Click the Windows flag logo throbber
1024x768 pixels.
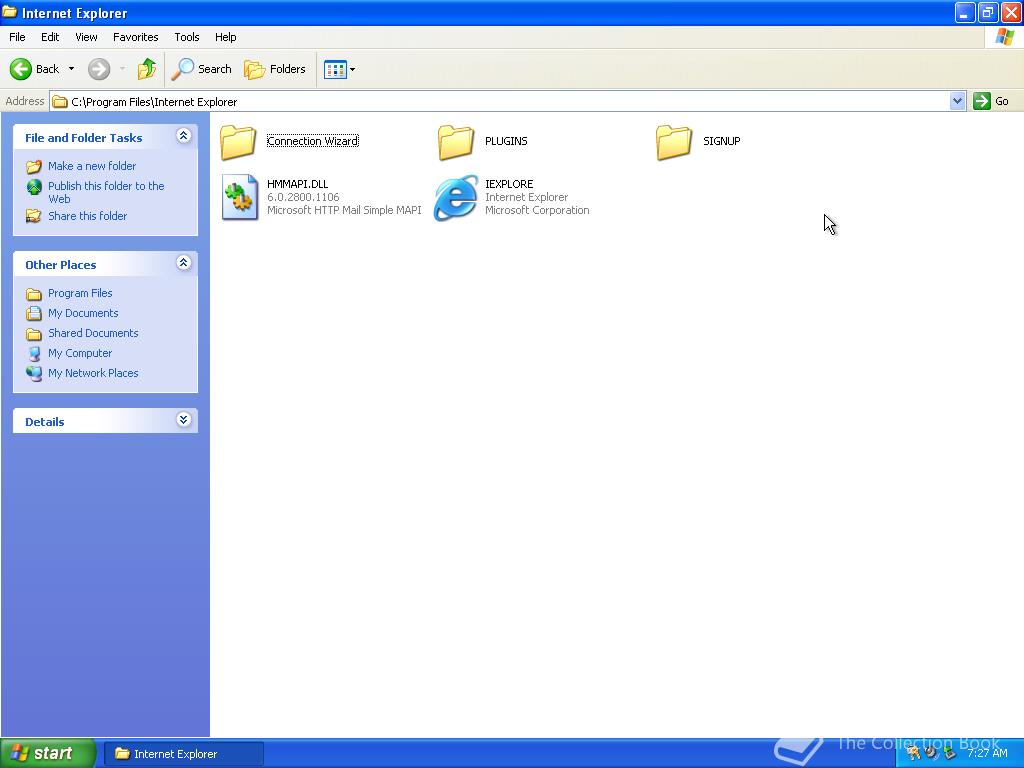pyautogui.click(x=1004, y=37)
